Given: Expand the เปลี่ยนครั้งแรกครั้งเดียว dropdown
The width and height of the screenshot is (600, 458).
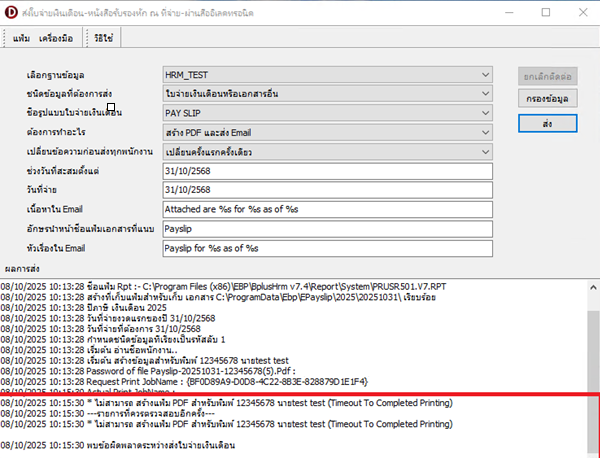Looking at the screenshot, I should 485,151.
